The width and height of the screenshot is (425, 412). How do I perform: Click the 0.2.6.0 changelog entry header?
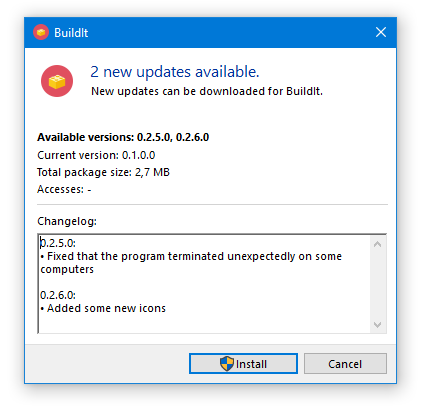58,295
